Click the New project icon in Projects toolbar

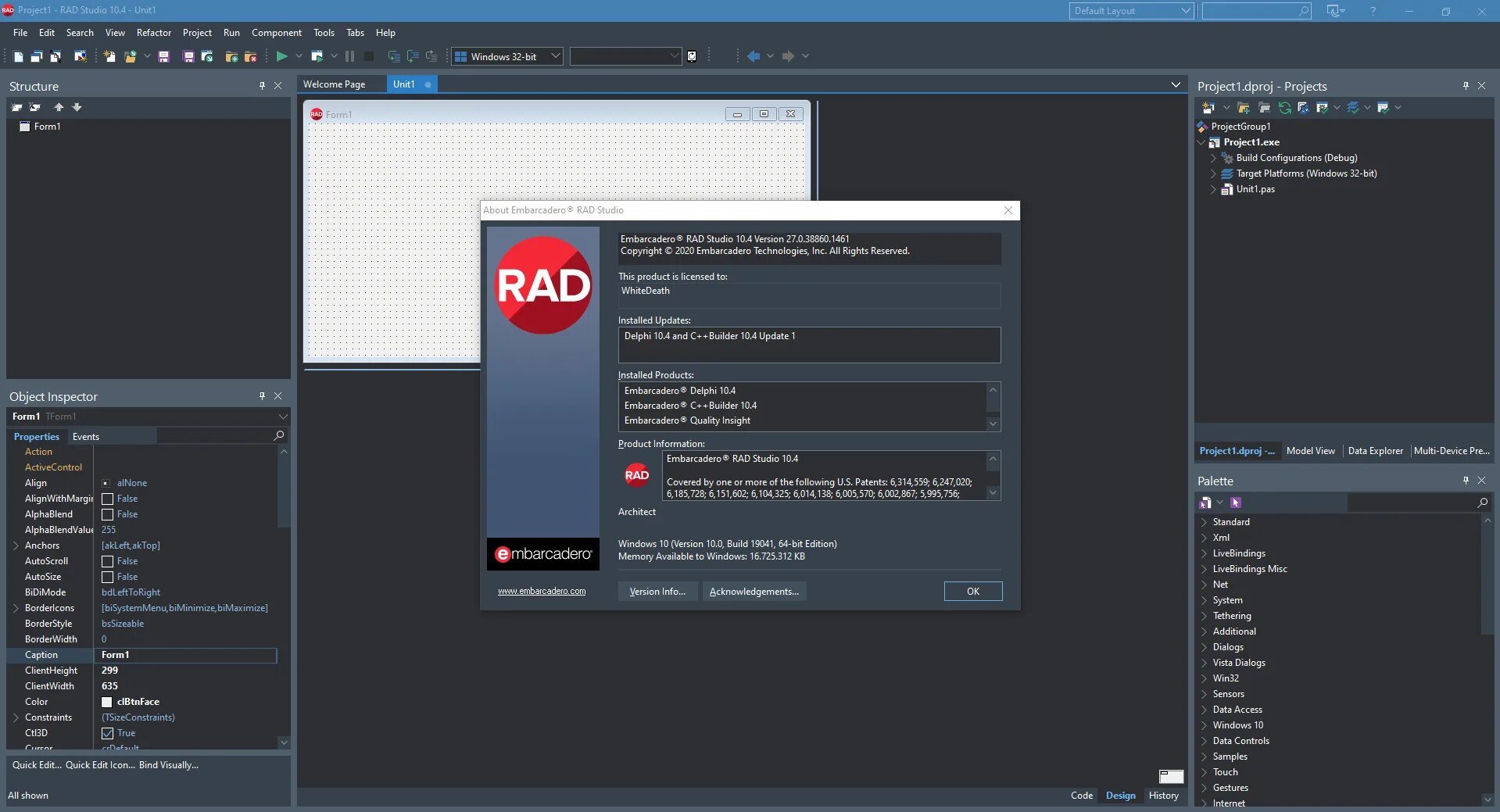point(1208,108)
